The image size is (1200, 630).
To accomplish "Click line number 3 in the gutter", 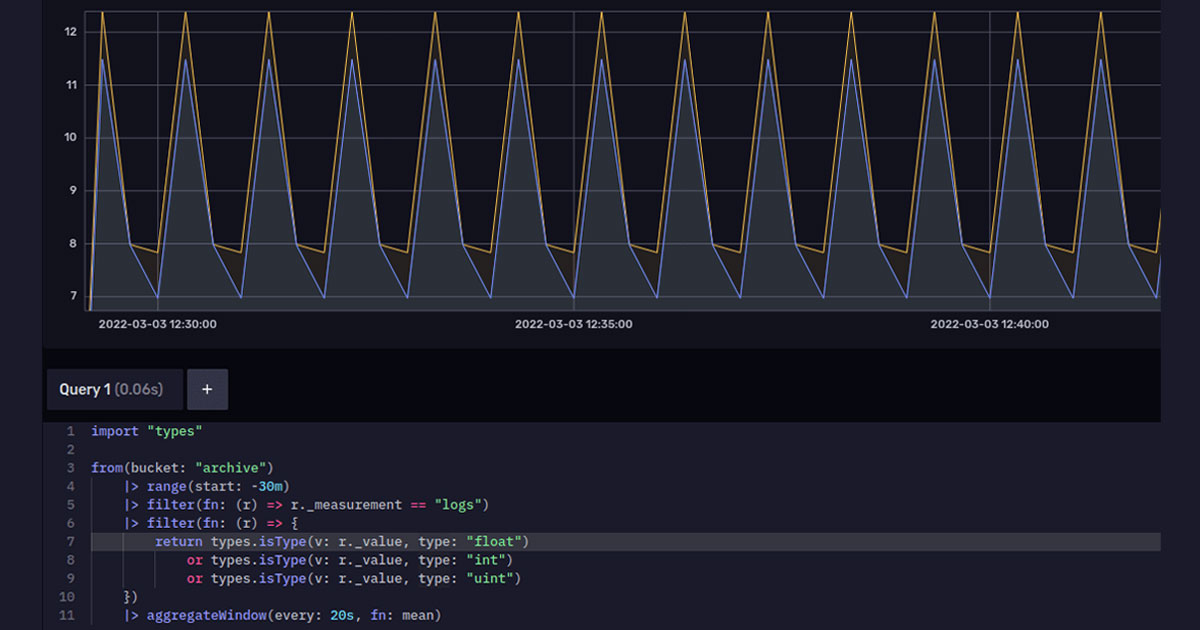I will click(x=70, y=468).
